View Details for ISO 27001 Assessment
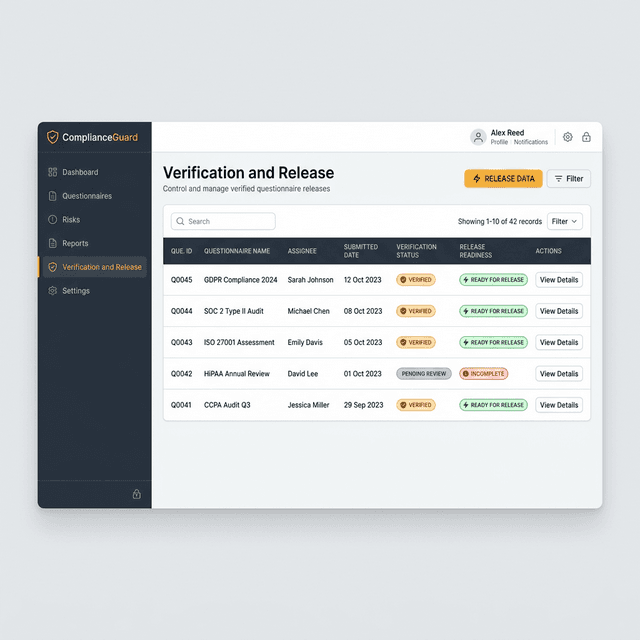Viewport: 640px width, 640px height. [559, 342]
